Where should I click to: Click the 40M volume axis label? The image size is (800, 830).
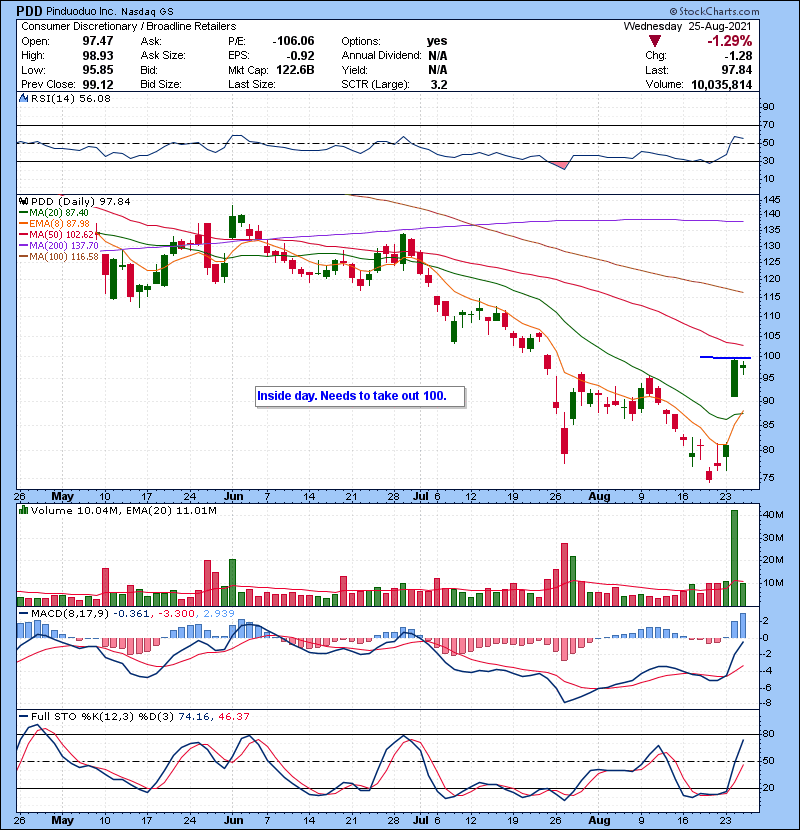[x=773, y=515]
